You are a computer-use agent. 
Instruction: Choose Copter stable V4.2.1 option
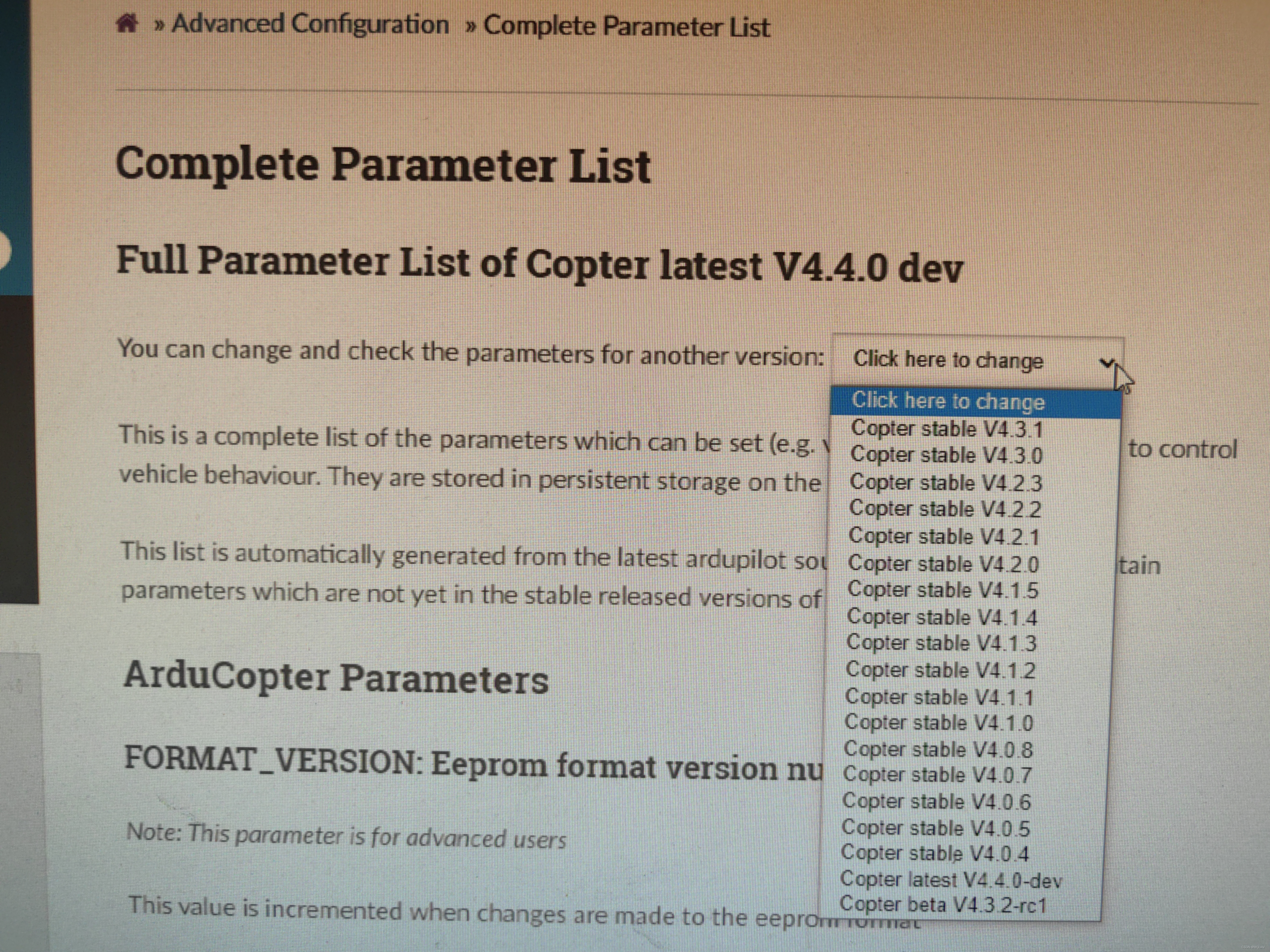pos(944,536)
